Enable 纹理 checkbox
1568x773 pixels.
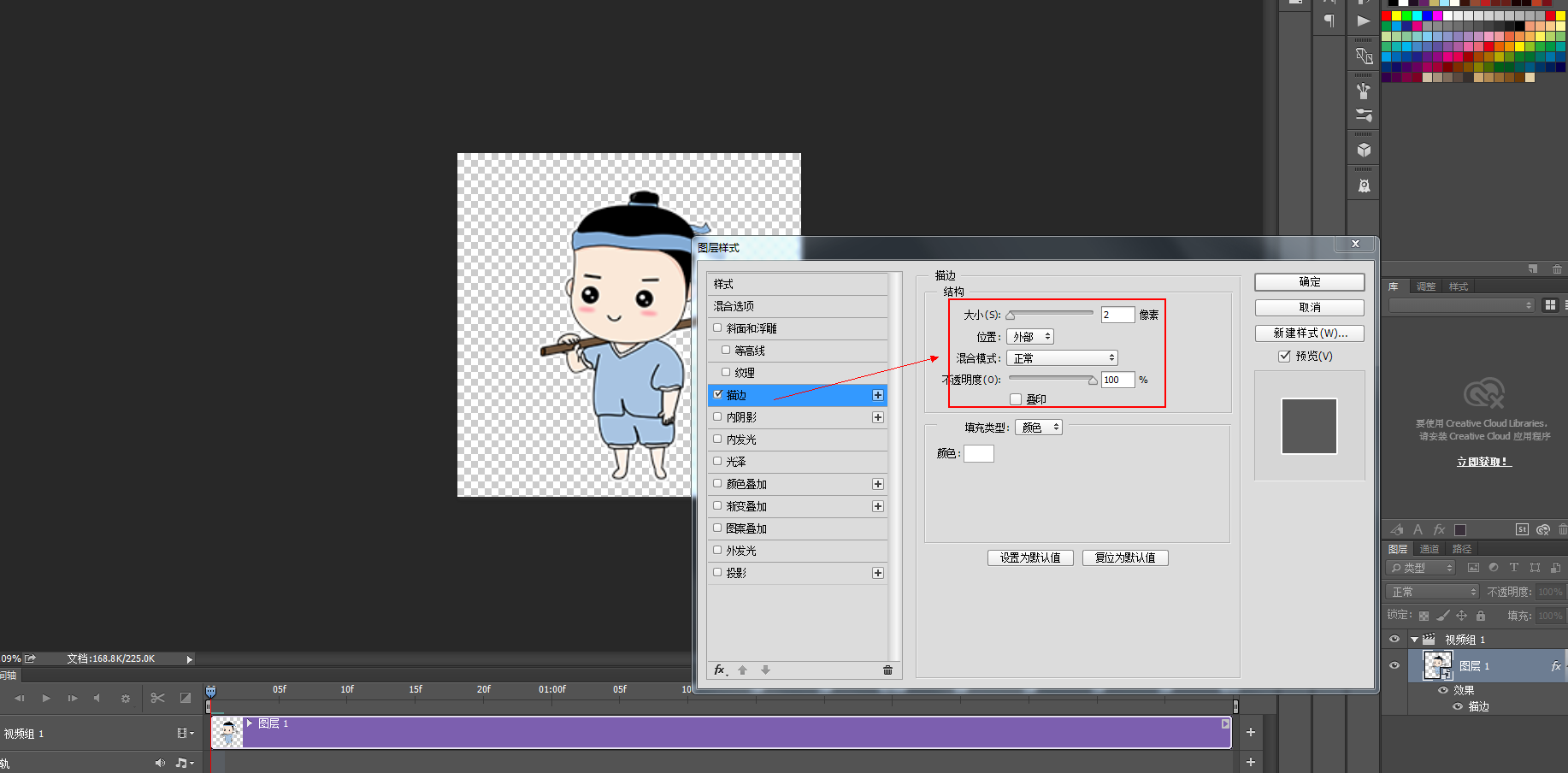click(726, 372)
